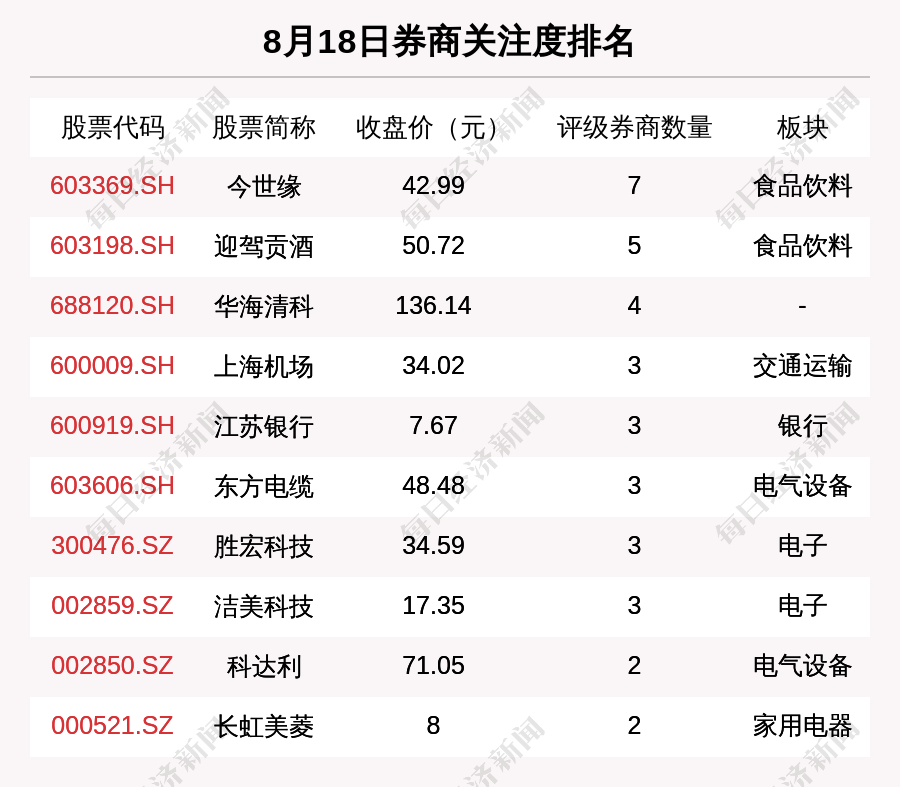Select stock code 600009.SH
900x787 pixels.
(112, 366)
